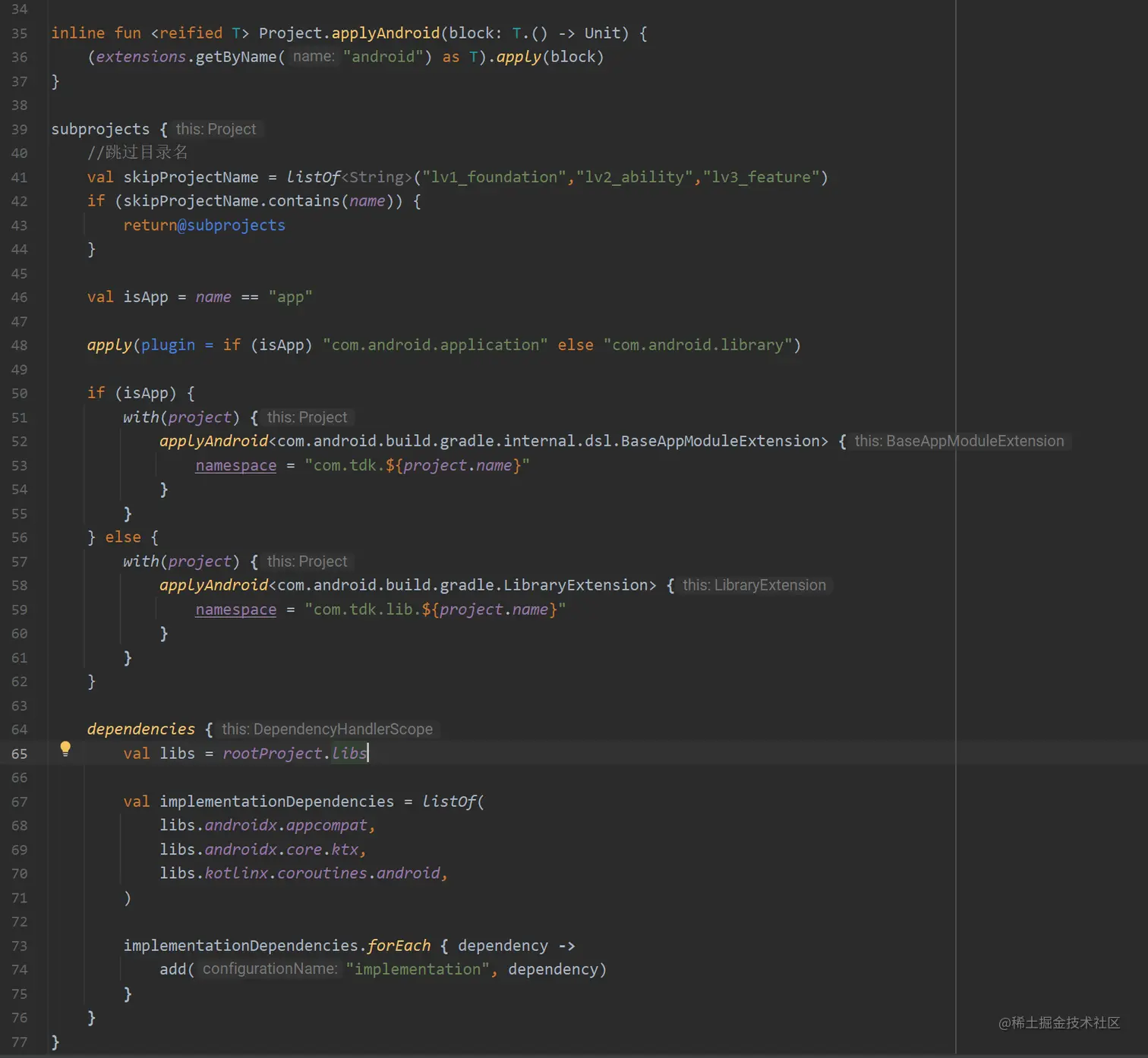Click the 'reified' keyword on line 35
The height and width of the screenshot is (1058, 1148).
191,33
